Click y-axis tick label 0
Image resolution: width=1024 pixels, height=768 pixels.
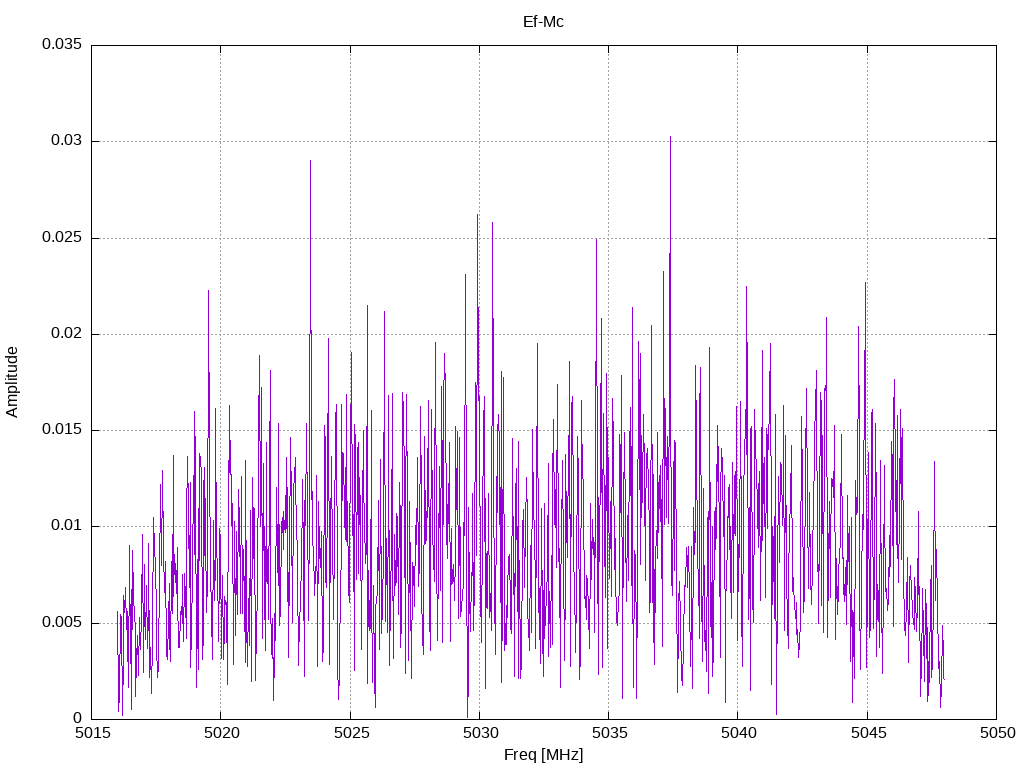(78, 718)
